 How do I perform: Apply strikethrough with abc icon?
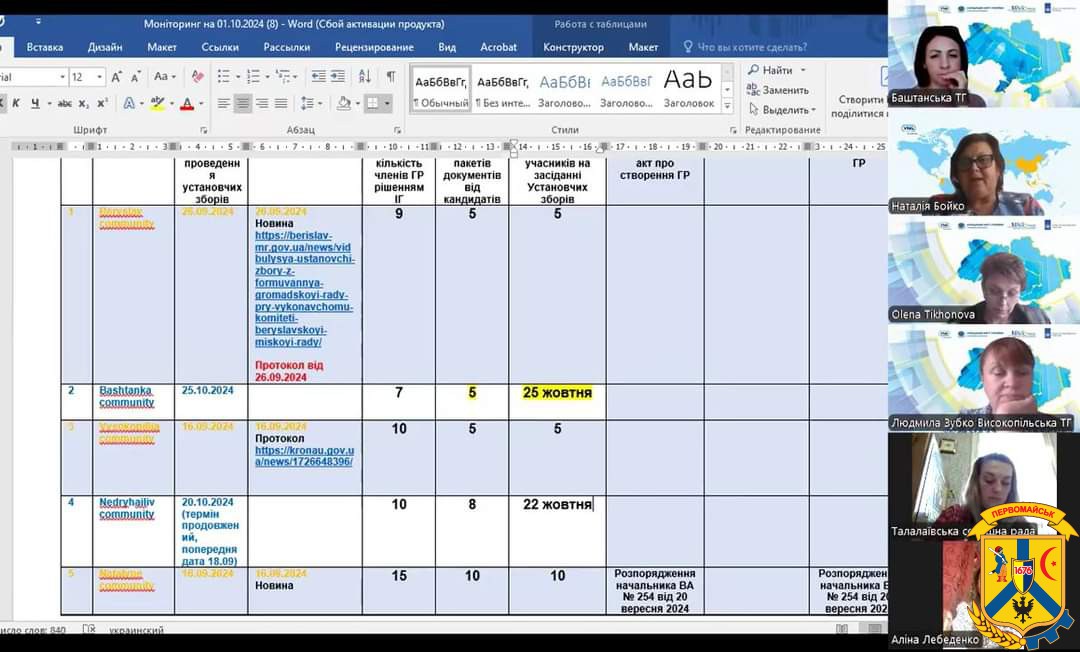click(65, 103)
